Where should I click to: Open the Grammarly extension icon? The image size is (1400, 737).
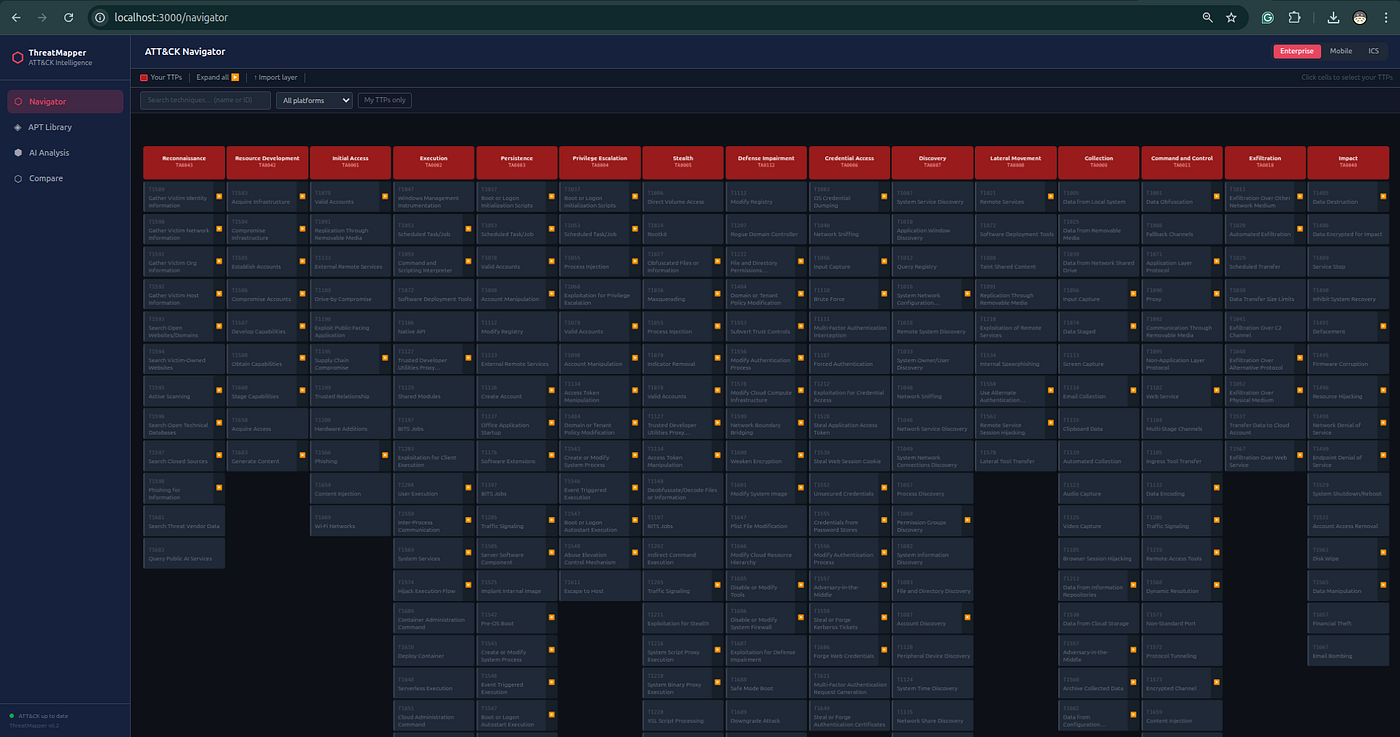(1267, 18)
